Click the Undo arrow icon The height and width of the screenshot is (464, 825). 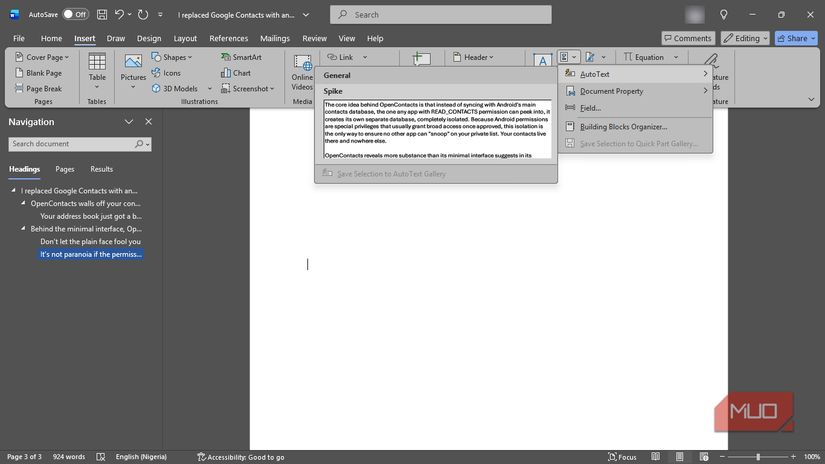[x=119, y=15]
